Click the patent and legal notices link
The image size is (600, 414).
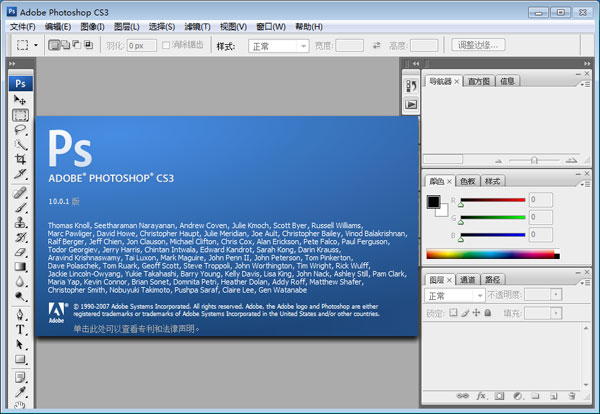137,327
